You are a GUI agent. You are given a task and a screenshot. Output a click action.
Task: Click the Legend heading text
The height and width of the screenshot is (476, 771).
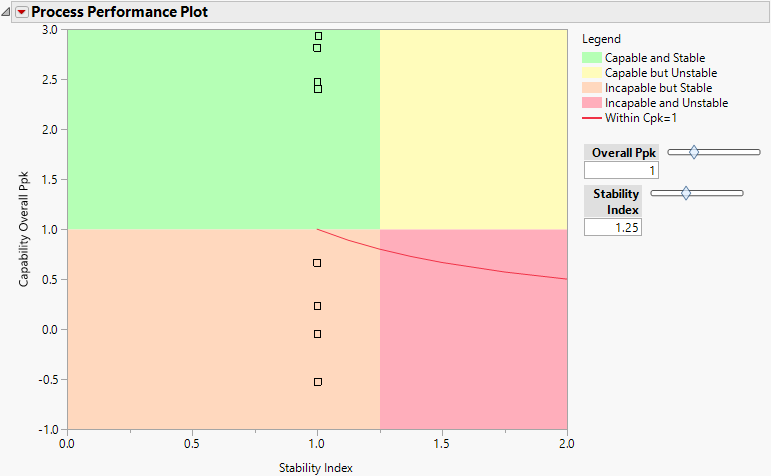click(601, 40)
